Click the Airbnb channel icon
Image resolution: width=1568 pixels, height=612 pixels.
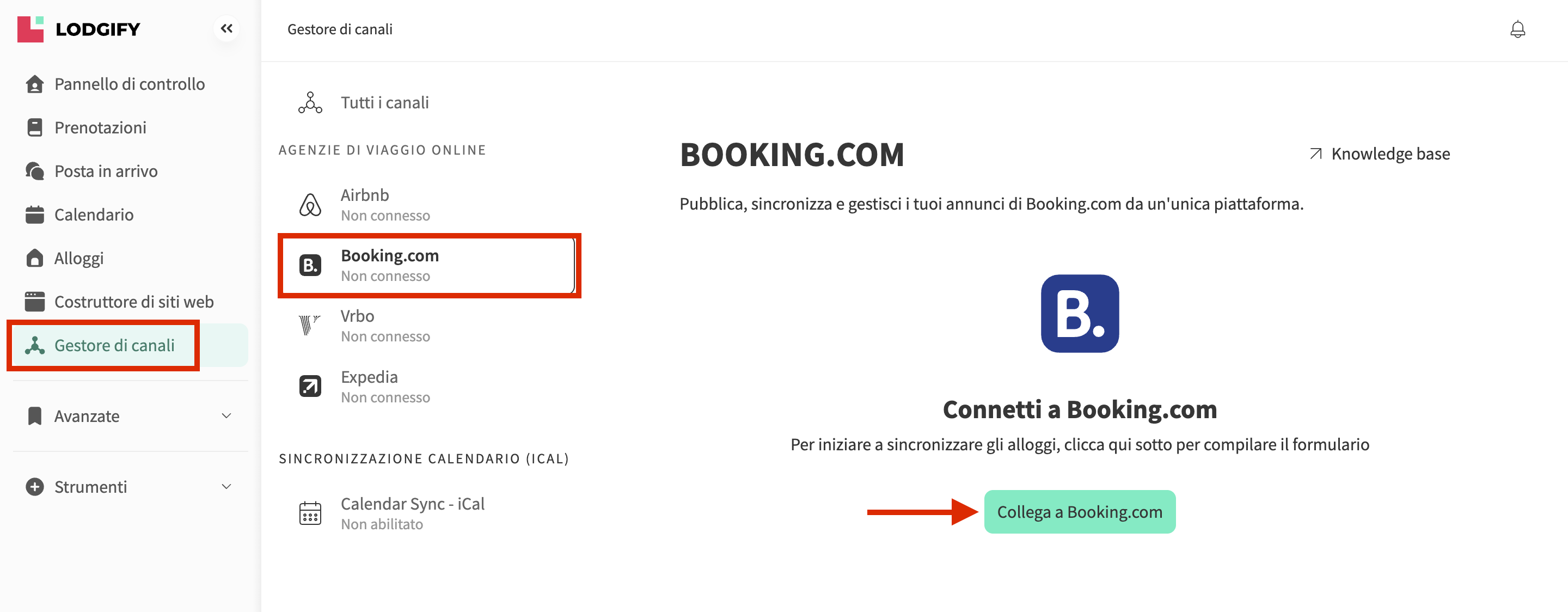click(x=310, y=205)
